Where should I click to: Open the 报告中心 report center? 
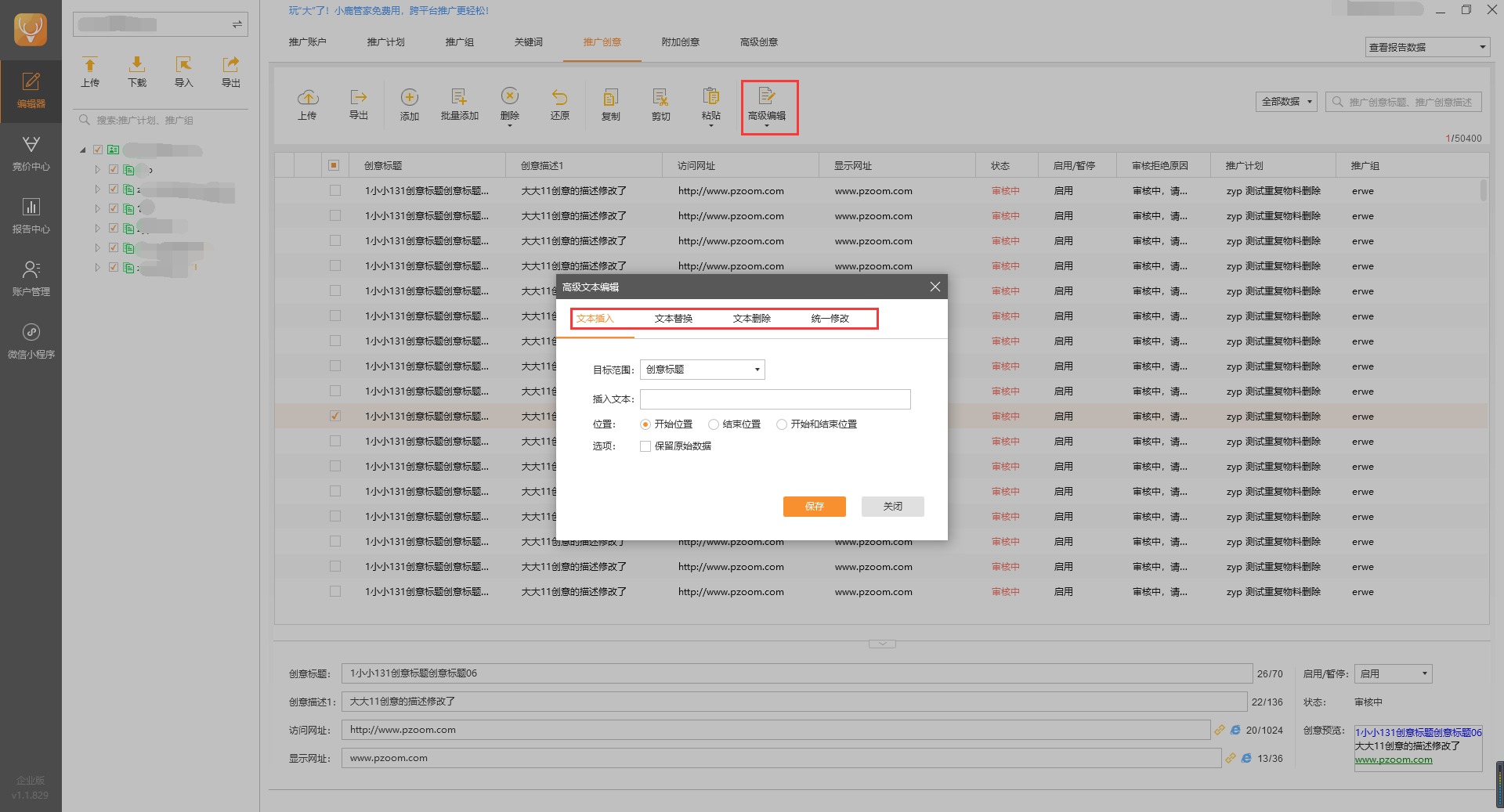tap(31, 216)
